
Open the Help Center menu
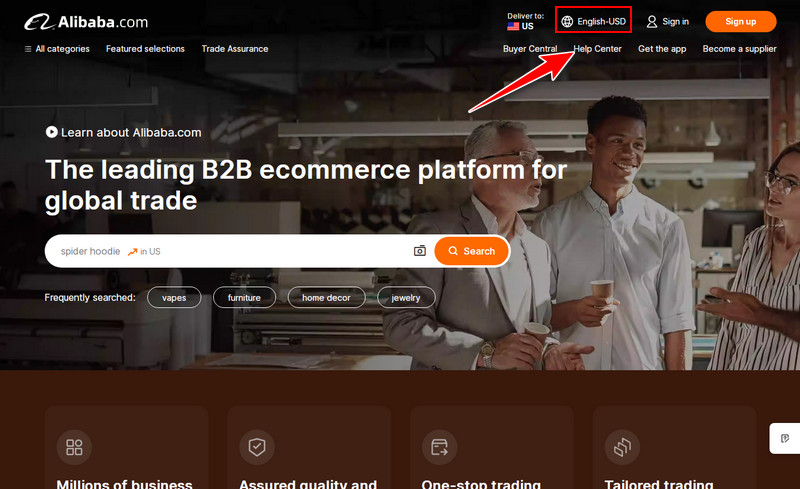[597, 49]
